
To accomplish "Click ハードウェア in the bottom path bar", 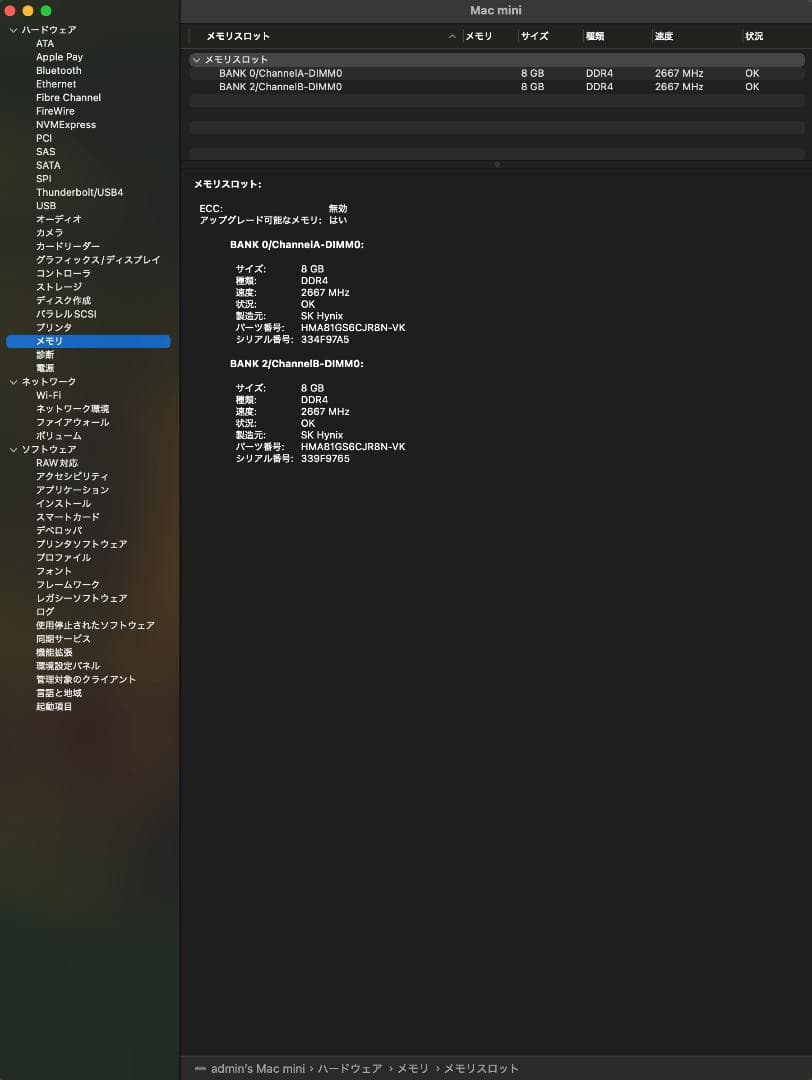I will (x=349, y=1068).
